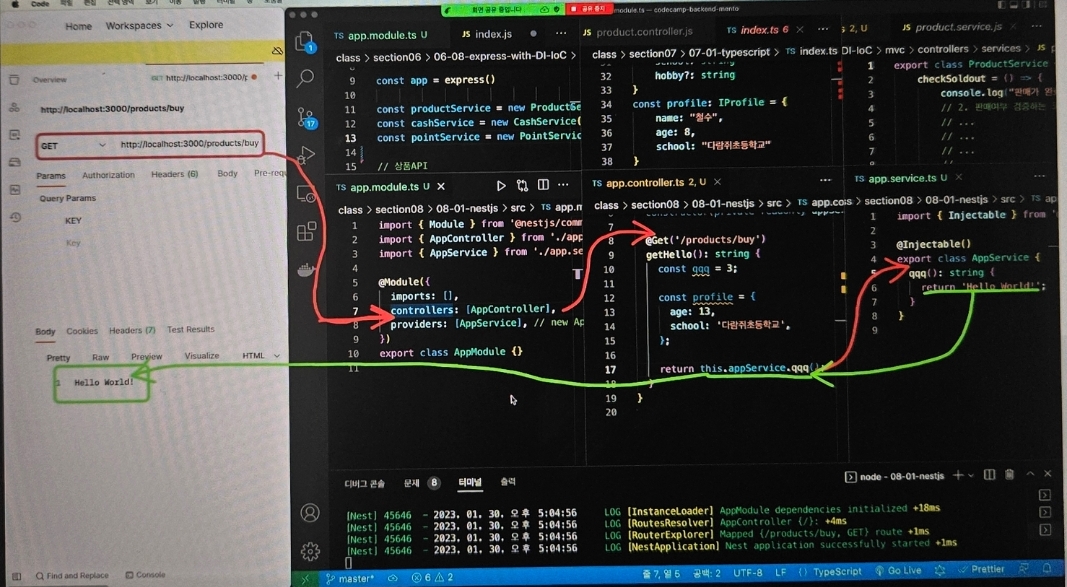This screenshot has height=587, width=1067.
Task: Add a new Postman request tab
Action: tap(278, 76)
